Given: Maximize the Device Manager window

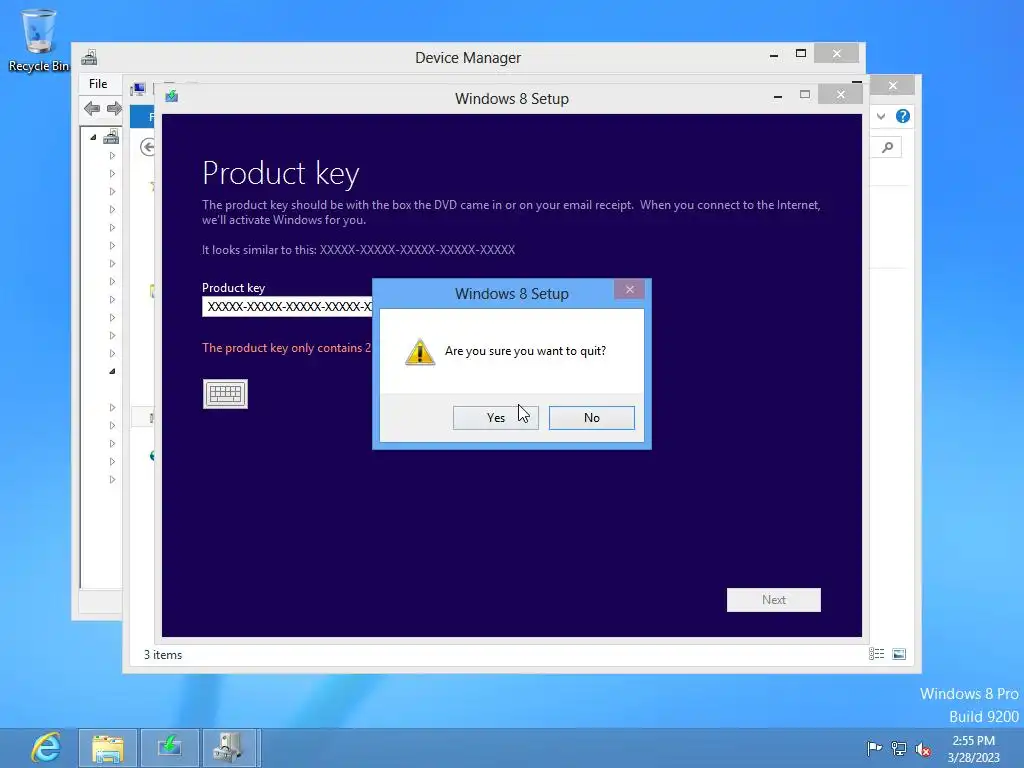Looking at the screenshot, I should point(801,54).
